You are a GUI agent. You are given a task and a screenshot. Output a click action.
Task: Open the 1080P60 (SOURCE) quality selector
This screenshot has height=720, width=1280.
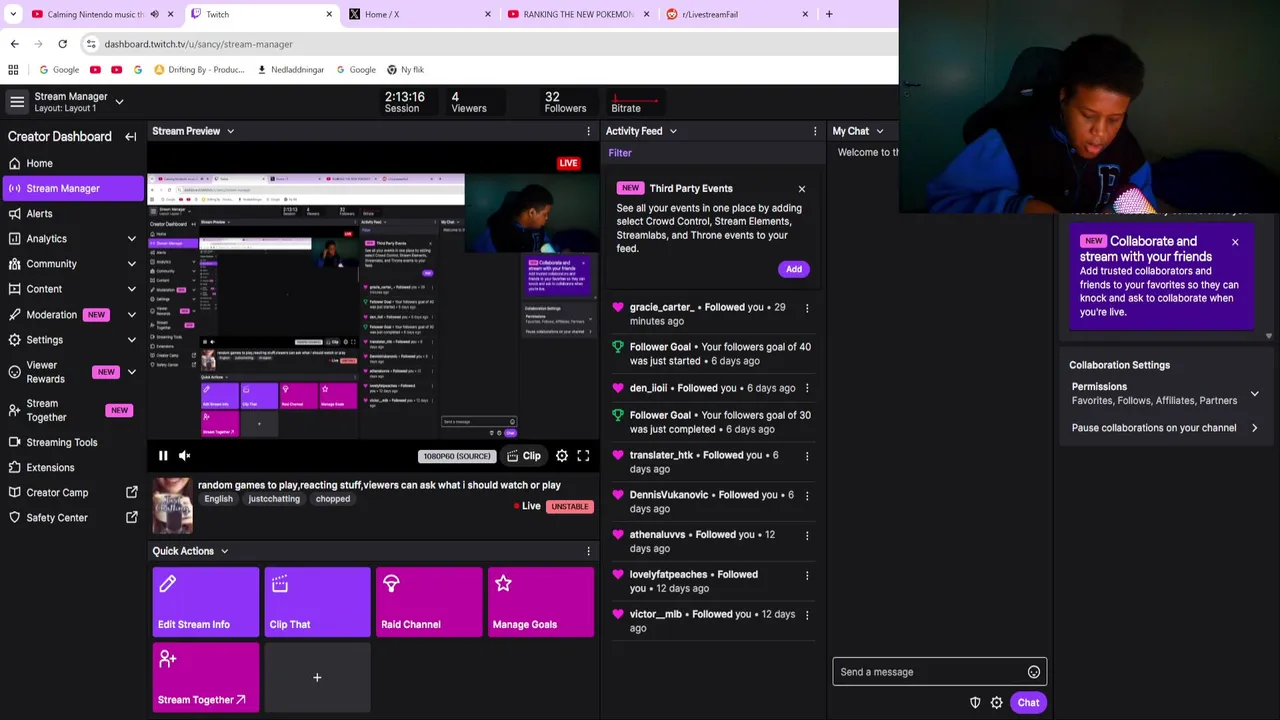(x=456, y=456)
